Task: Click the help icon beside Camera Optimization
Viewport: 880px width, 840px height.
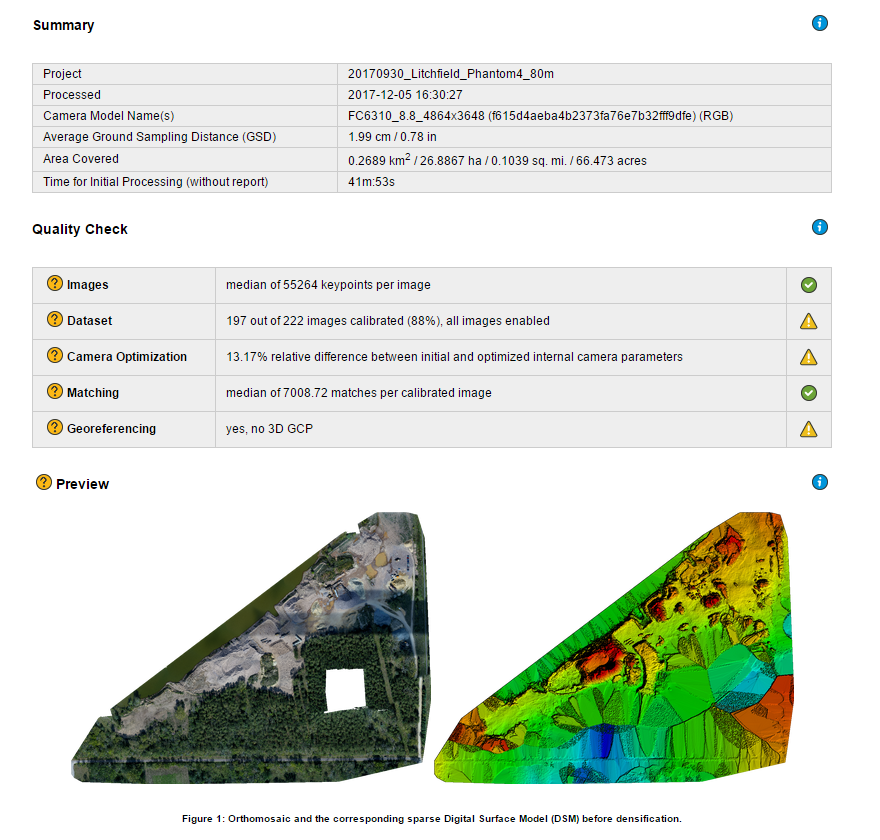Action: pyautogui.click(x=54, y=355)
